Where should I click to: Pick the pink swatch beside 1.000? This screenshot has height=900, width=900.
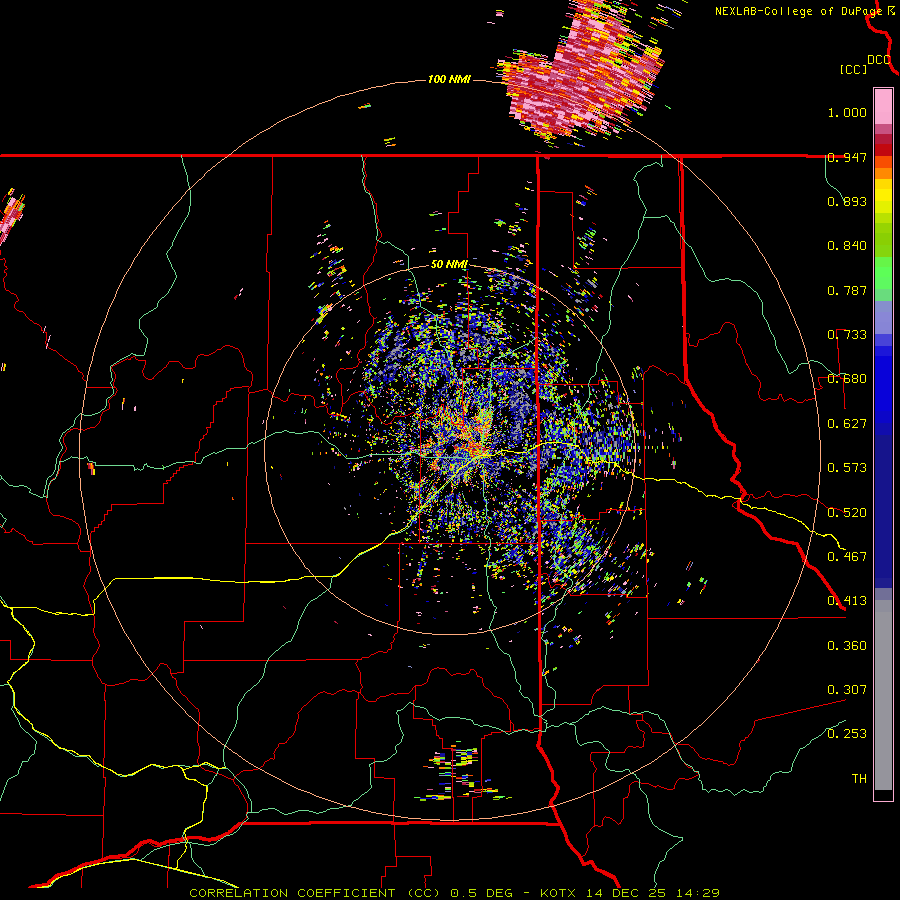pos(883,107)
